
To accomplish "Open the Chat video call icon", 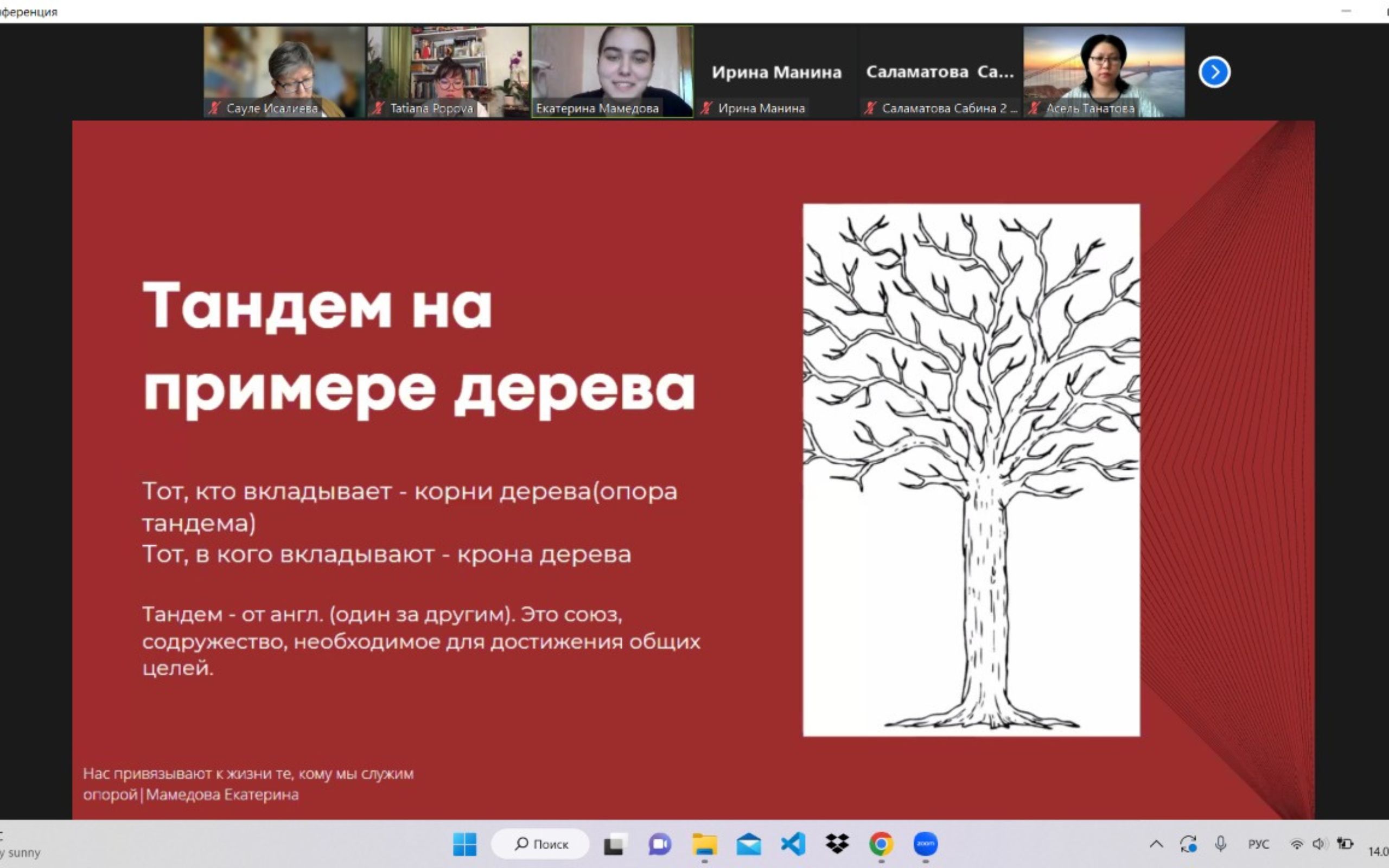I will pos(659,844).
